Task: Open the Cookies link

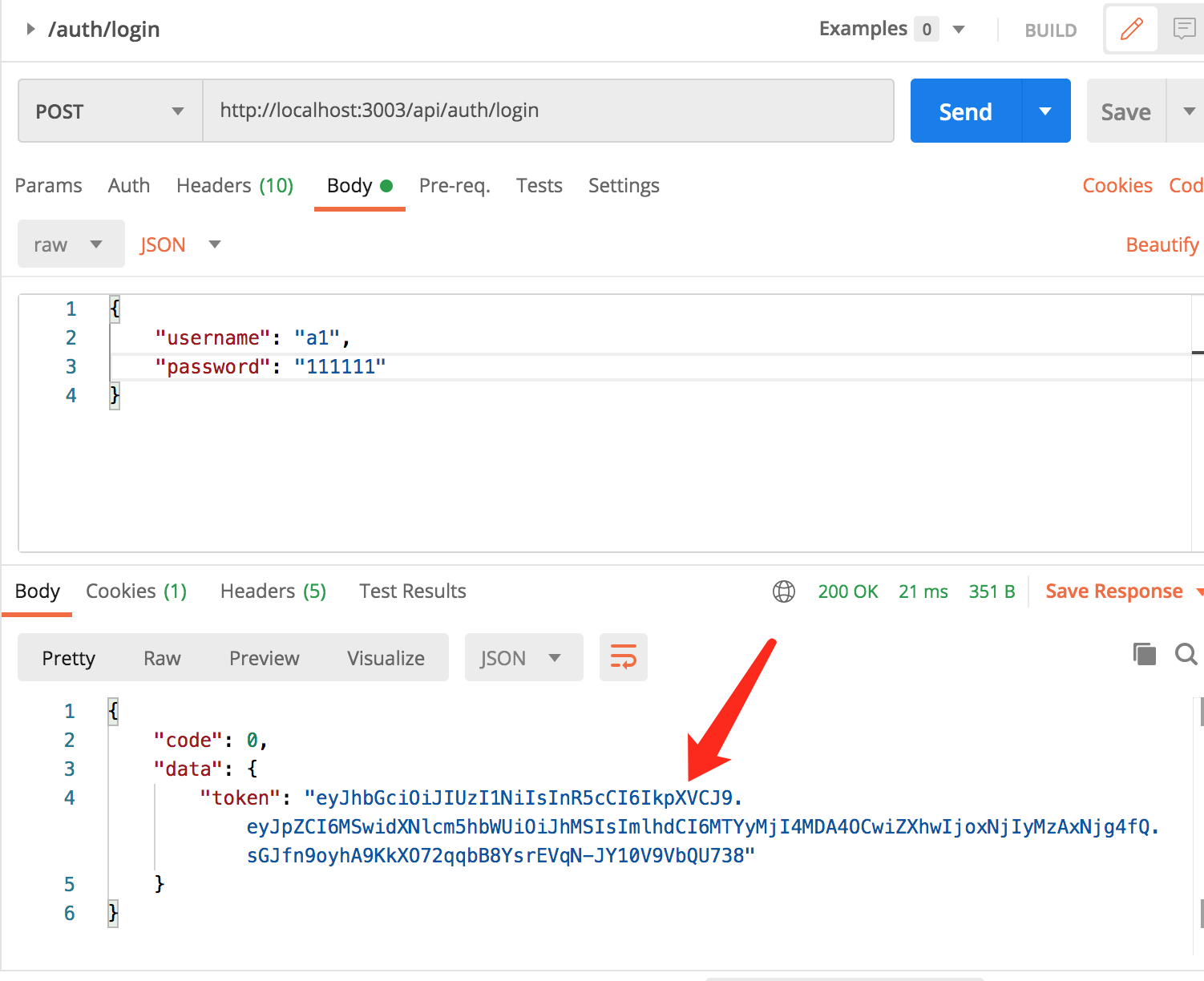Action: point(1117,186)
